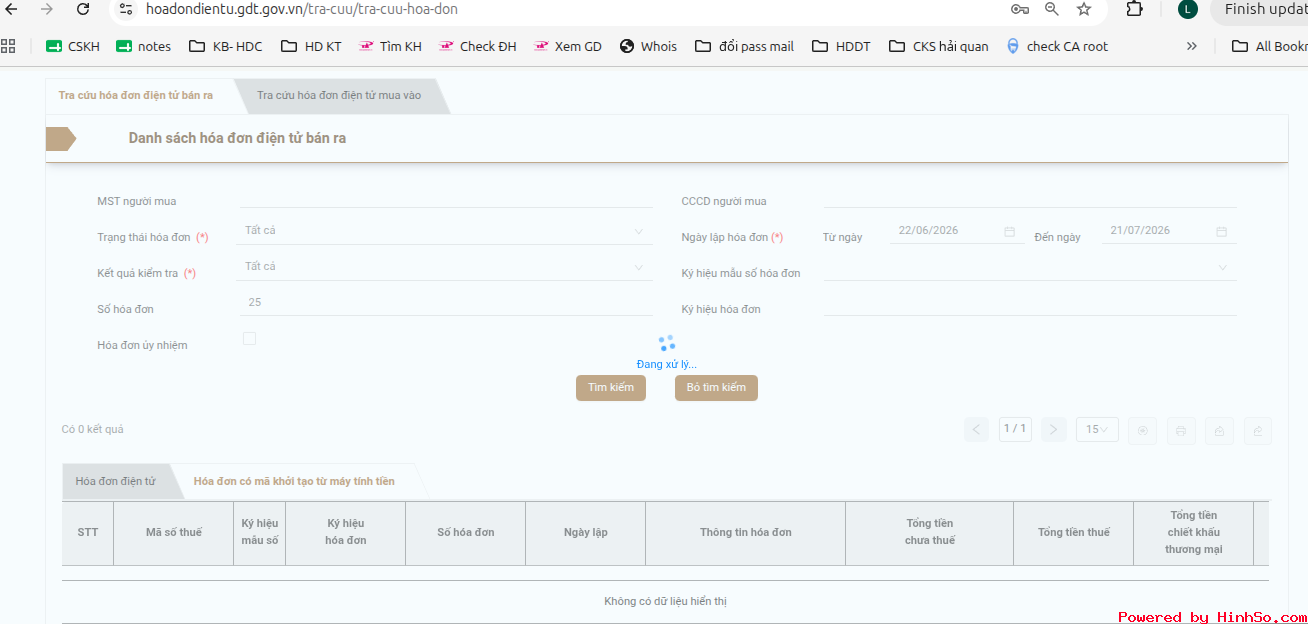Open the apps grid icon in bookmarks bar
Viewport: 1308px width, 624px height.
(9, 46)
